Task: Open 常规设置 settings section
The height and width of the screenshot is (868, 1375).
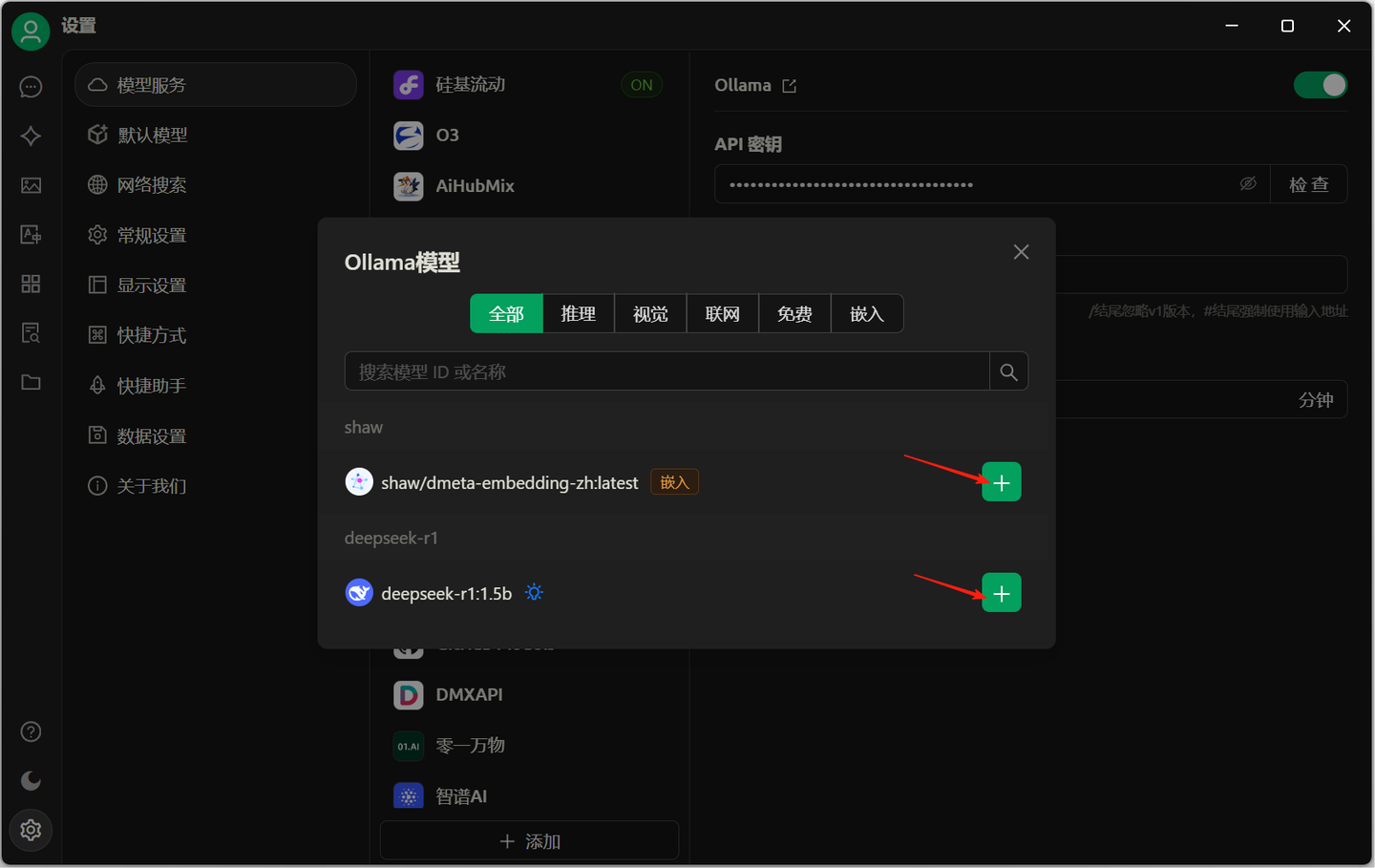Action: pyautogui.click(x=216, y=236)
